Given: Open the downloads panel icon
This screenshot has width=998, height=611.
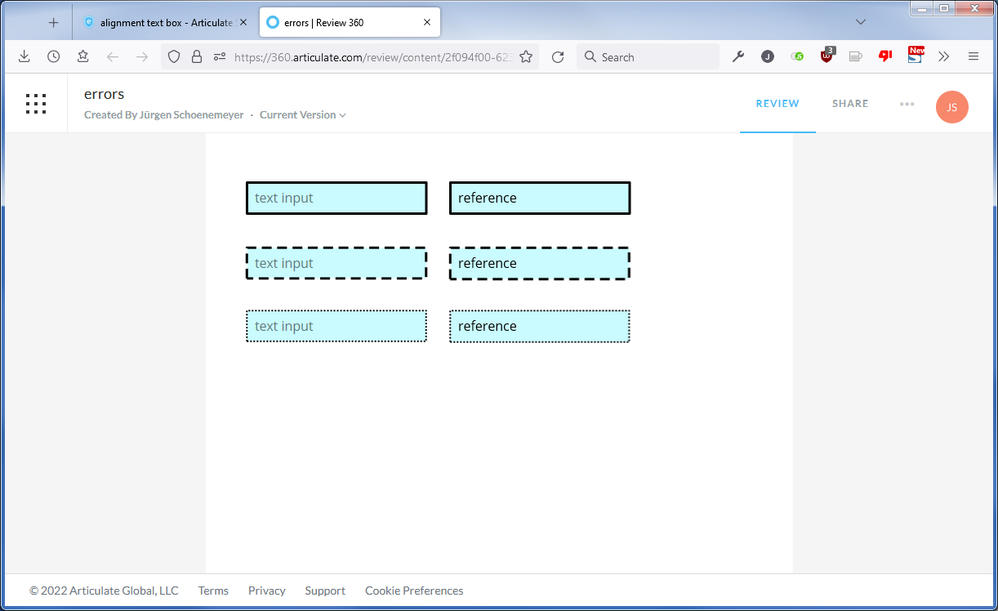Looking at the screenshot, I should point(24,57).
